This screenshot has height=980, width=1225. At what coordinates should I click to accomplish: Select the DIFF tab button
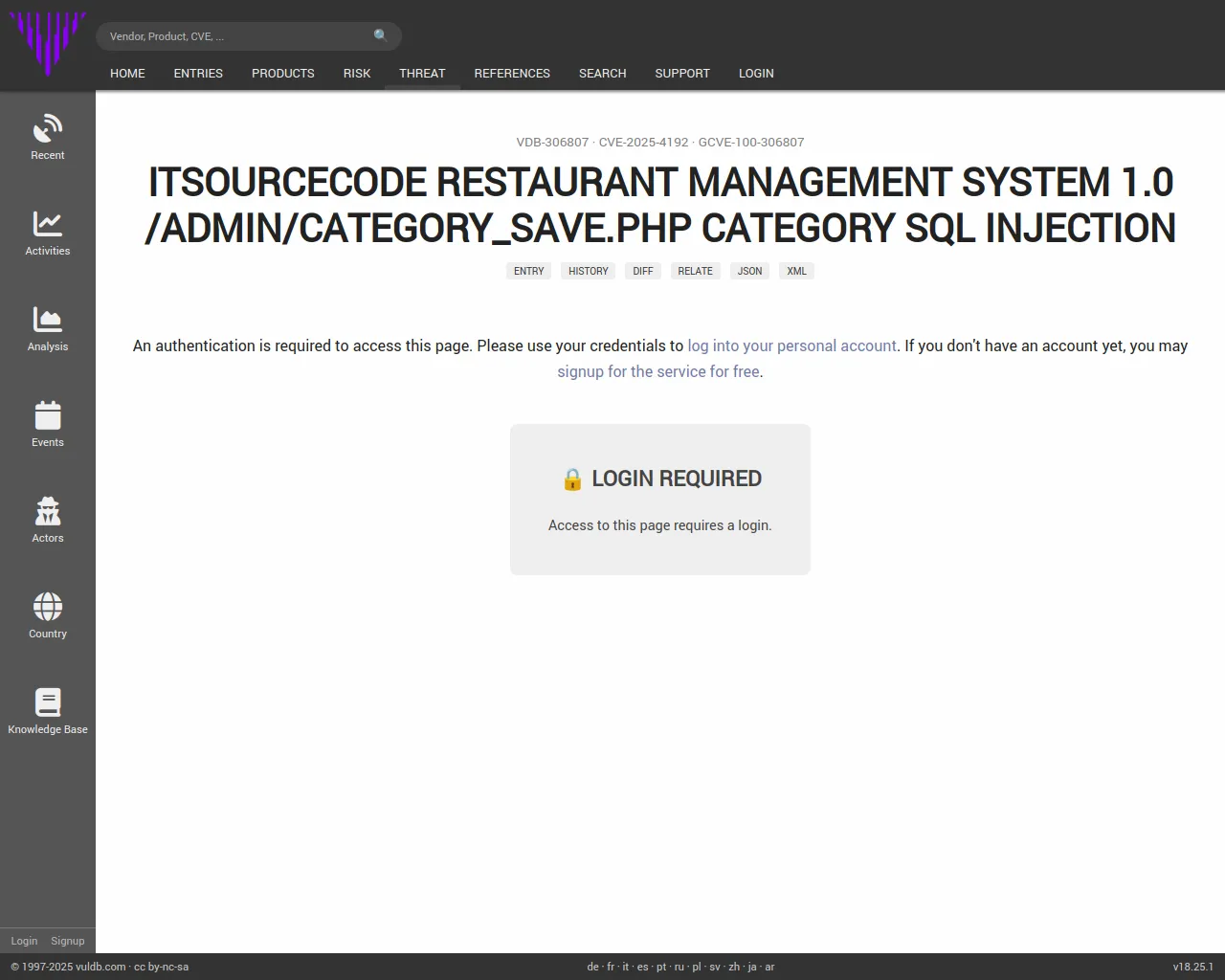[x=643, y=271]
